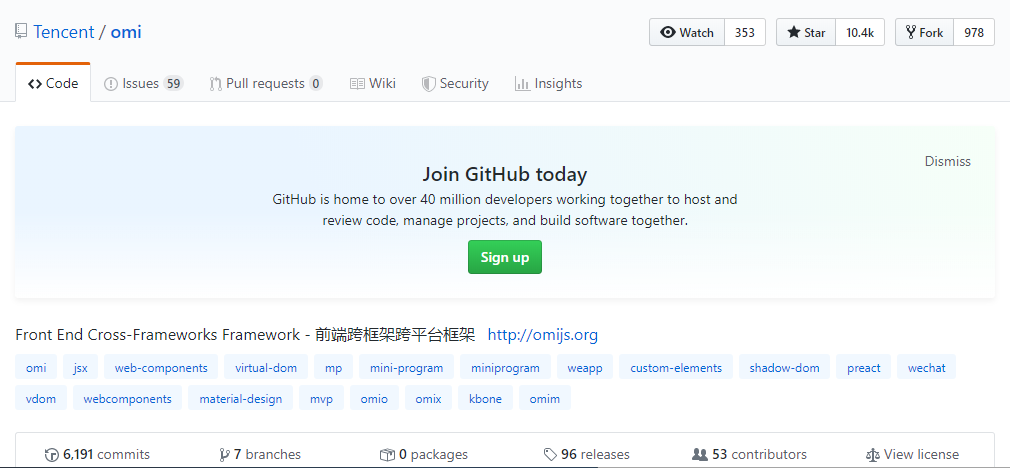Image resolution: width=1010 pixels, height=468 pixels.
Task: Fork the repository with the Fork button
Action: [x=924, y=32]
